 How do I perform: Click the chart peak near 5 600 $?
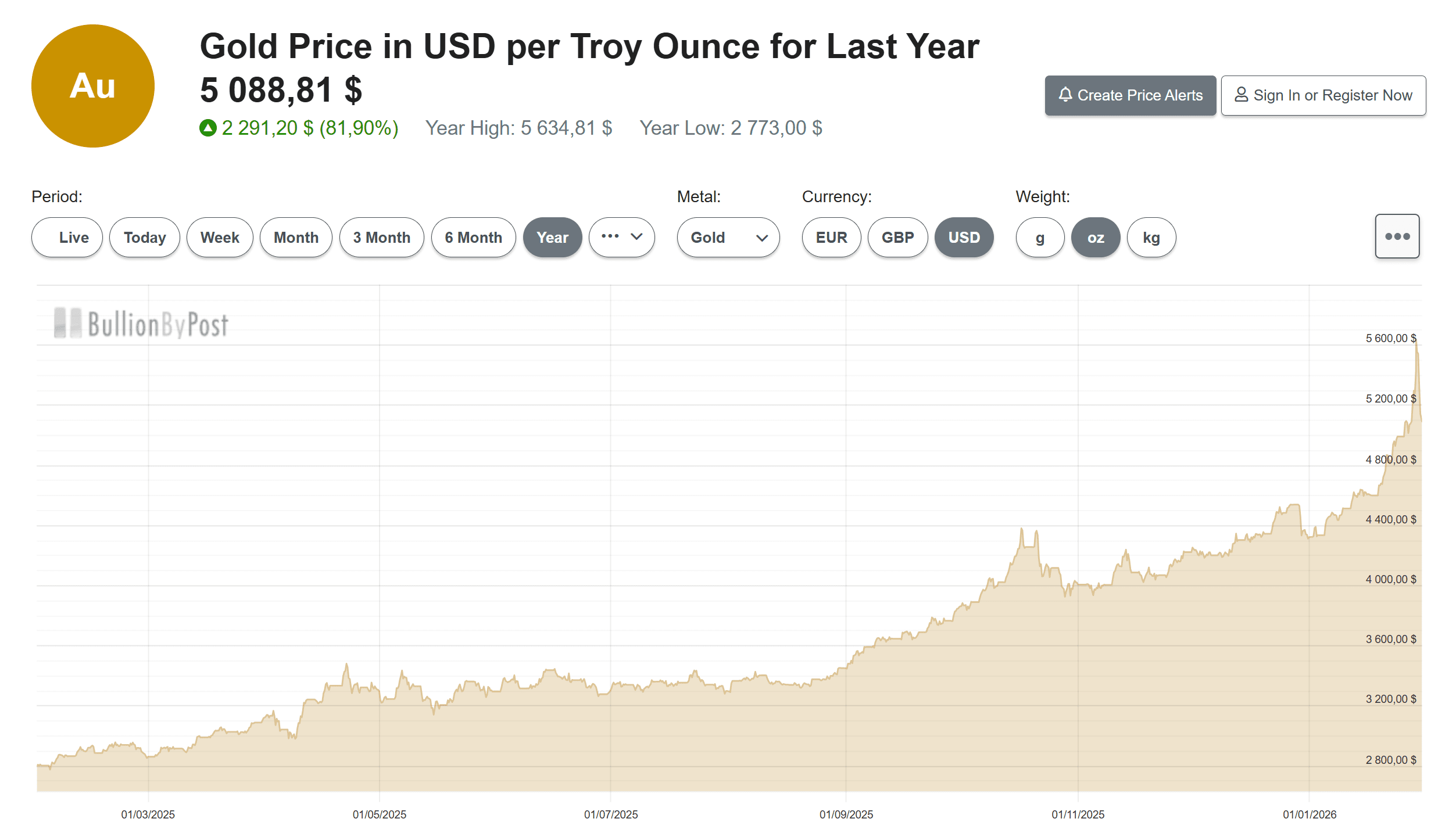1416,344
